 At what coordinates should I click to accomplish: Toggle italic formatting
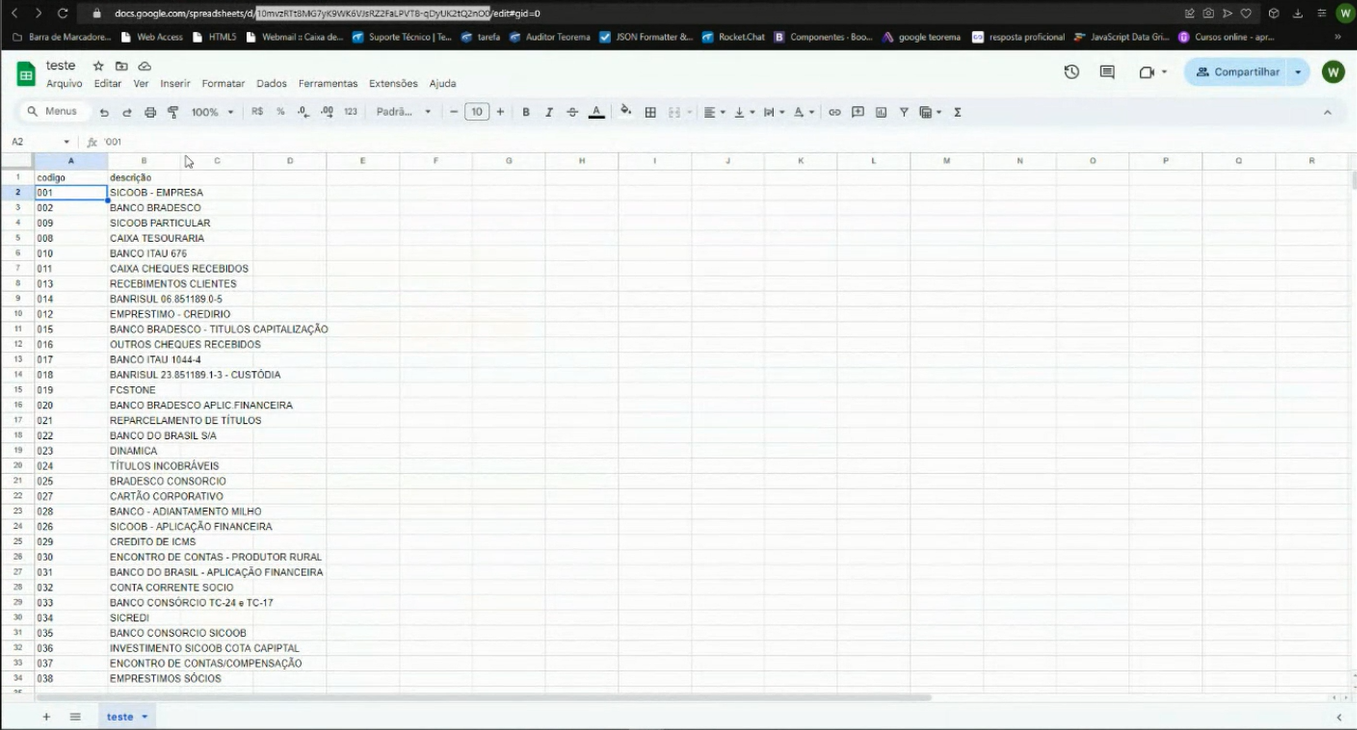click(x=549, y=112)
